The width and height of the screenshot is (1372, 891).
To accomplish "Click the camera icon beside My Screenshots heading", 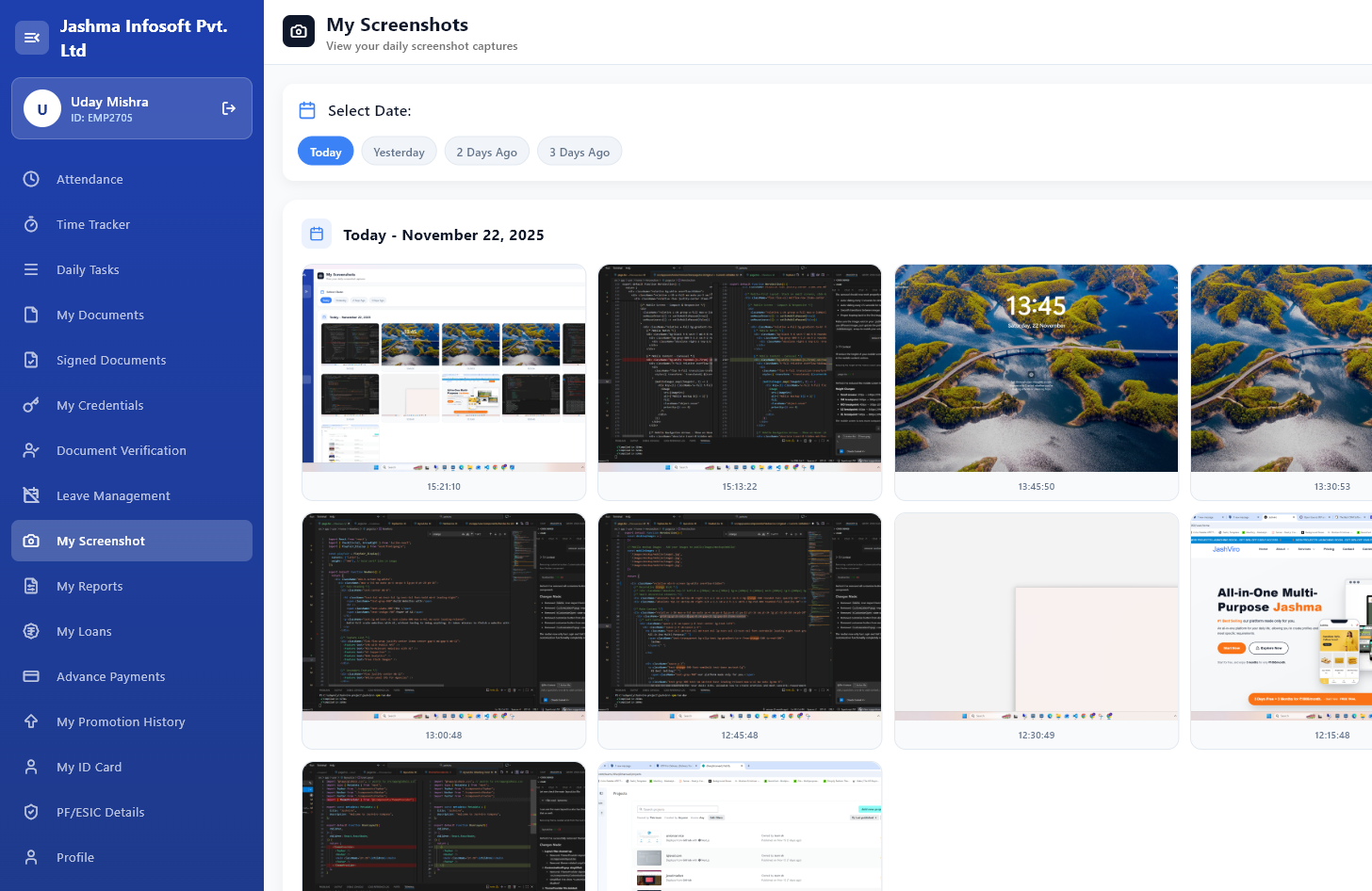I will tap(298, 31).
